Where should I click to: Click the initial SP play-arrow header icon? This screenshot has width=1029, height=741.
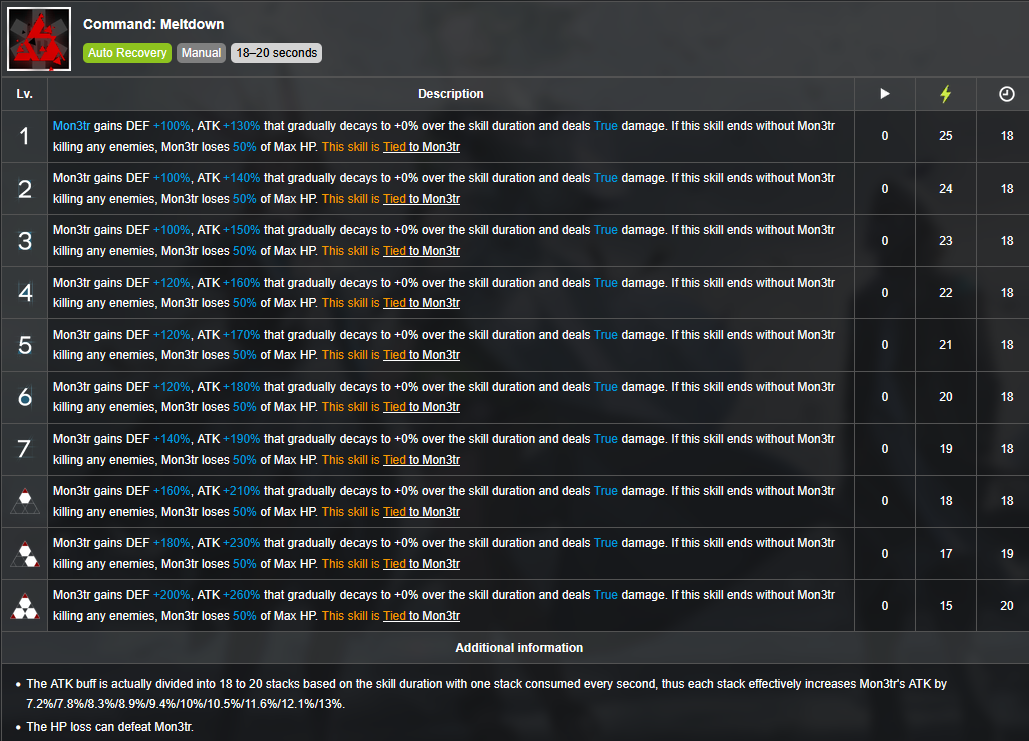point(885,94)
